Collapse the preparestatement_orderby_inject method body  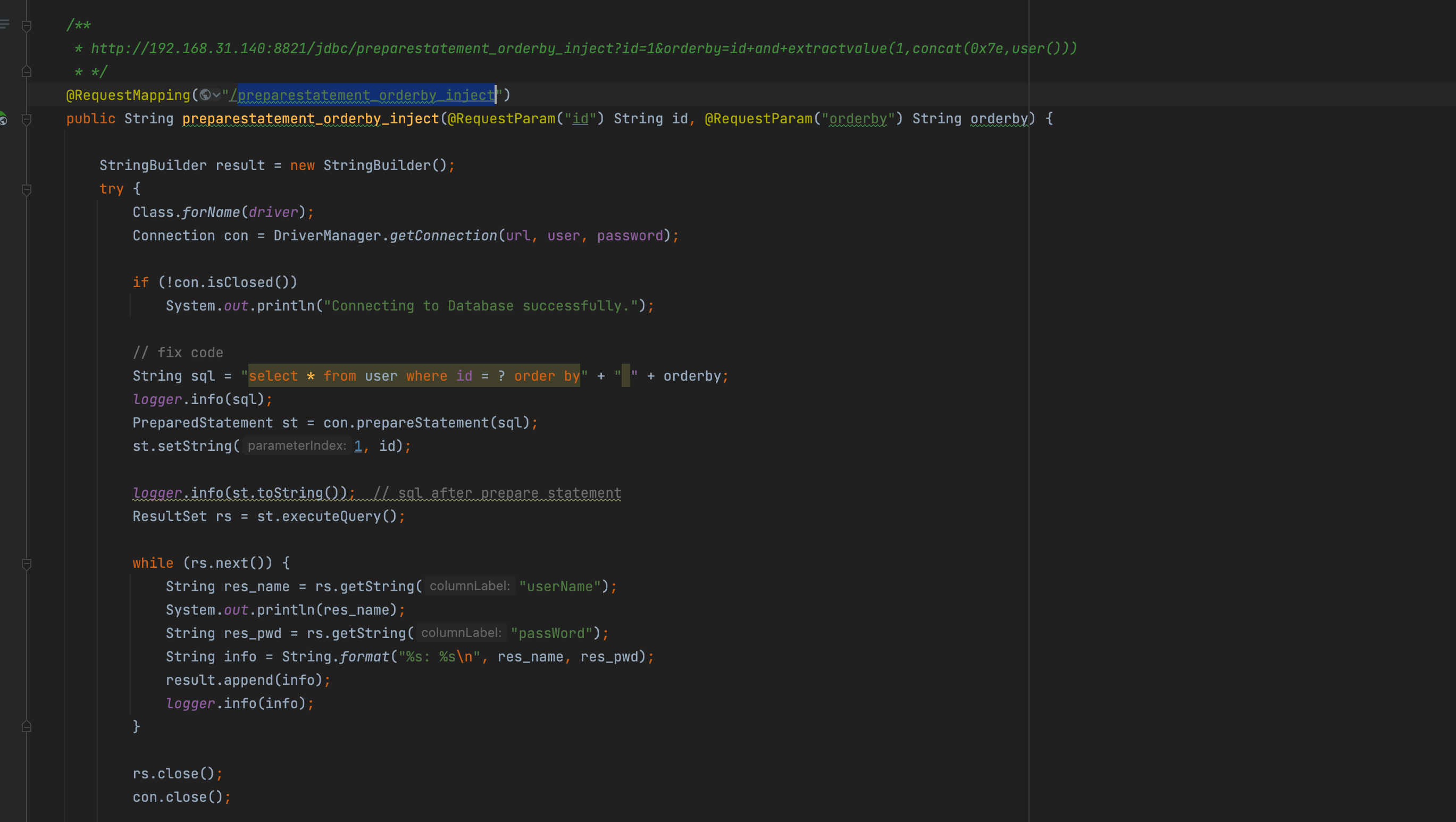click(26, 119)
